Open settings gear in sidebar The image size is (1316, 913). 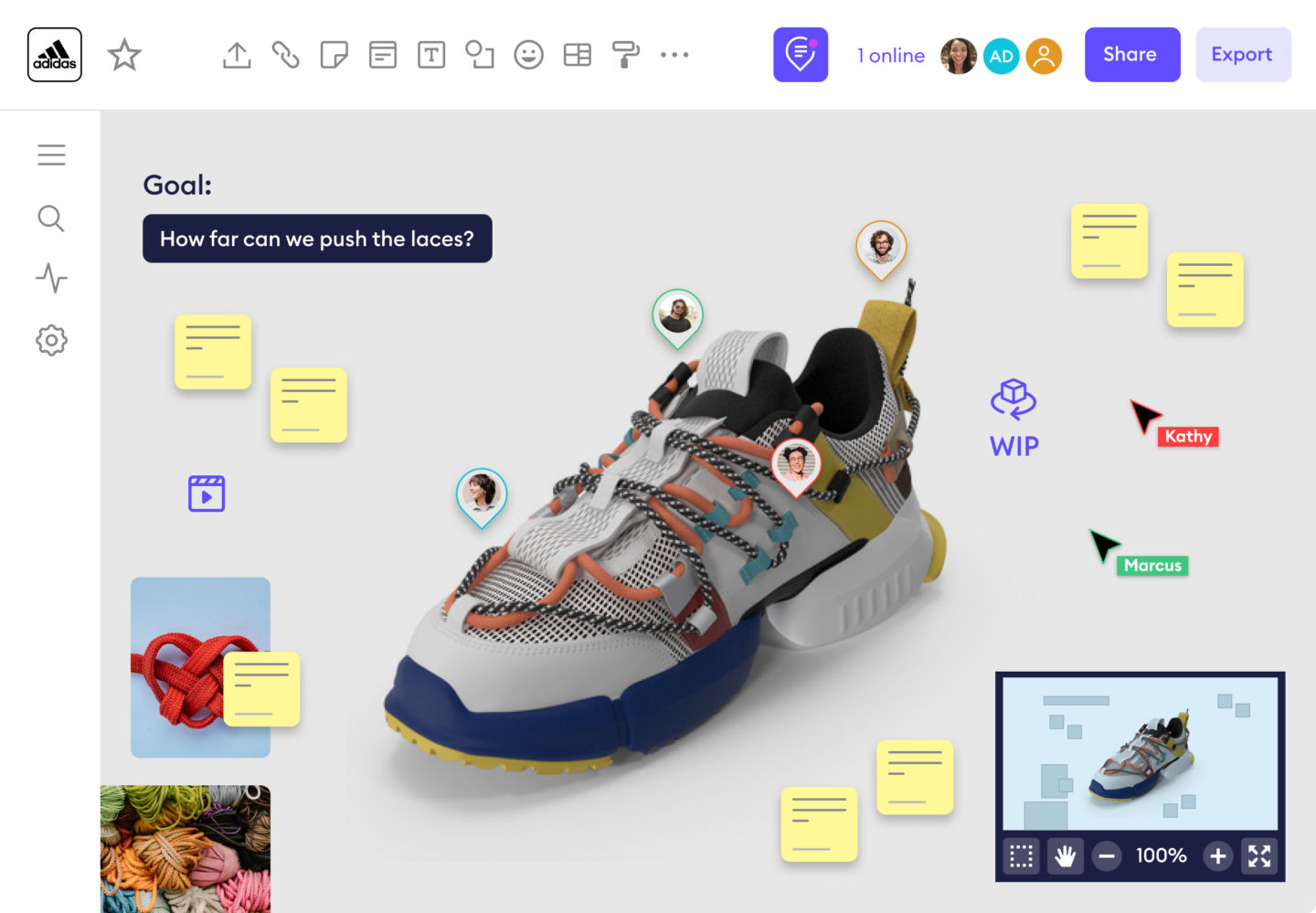point(51,340)
